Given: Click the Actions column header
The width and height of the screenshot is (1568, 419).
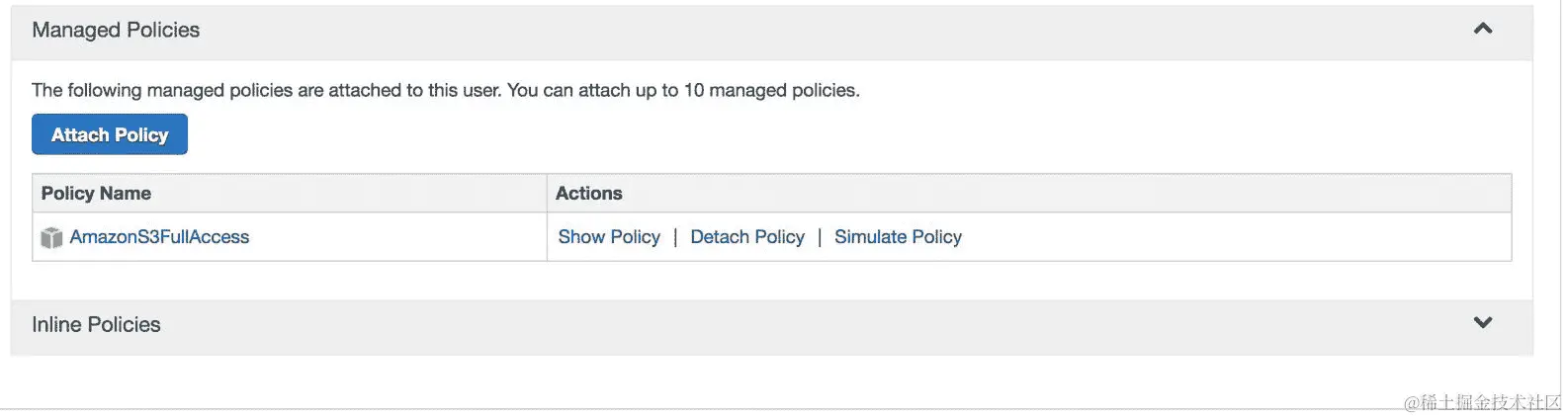Looking at the screenshot, I should (x=589, y=194).
